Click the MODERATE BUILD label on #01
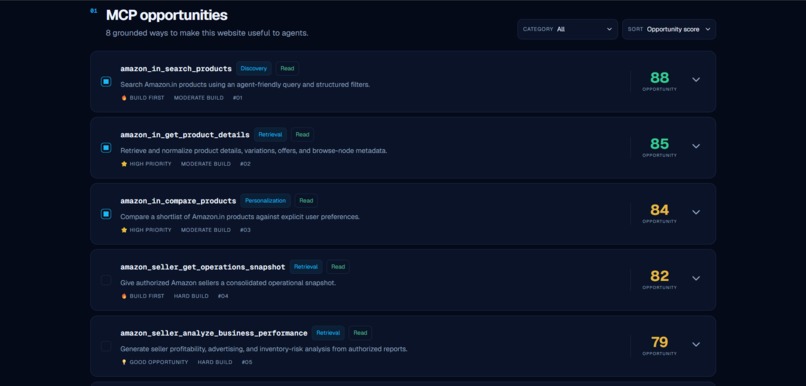This screenshot has width=806, height=386. tap(198, 98)
